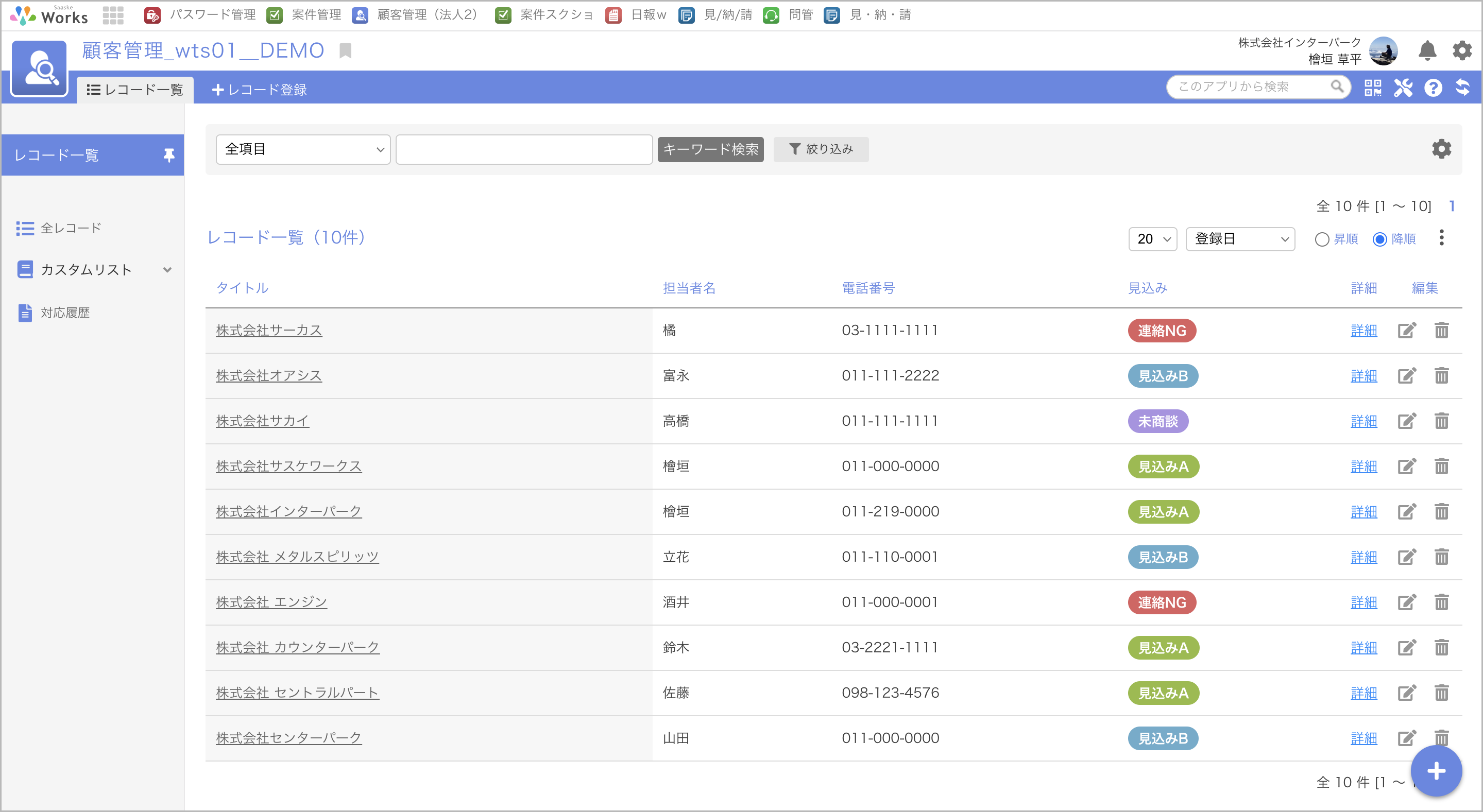Open 見/納/請 in top app bar
This screenshot has width=1483, height=812.
715,15
